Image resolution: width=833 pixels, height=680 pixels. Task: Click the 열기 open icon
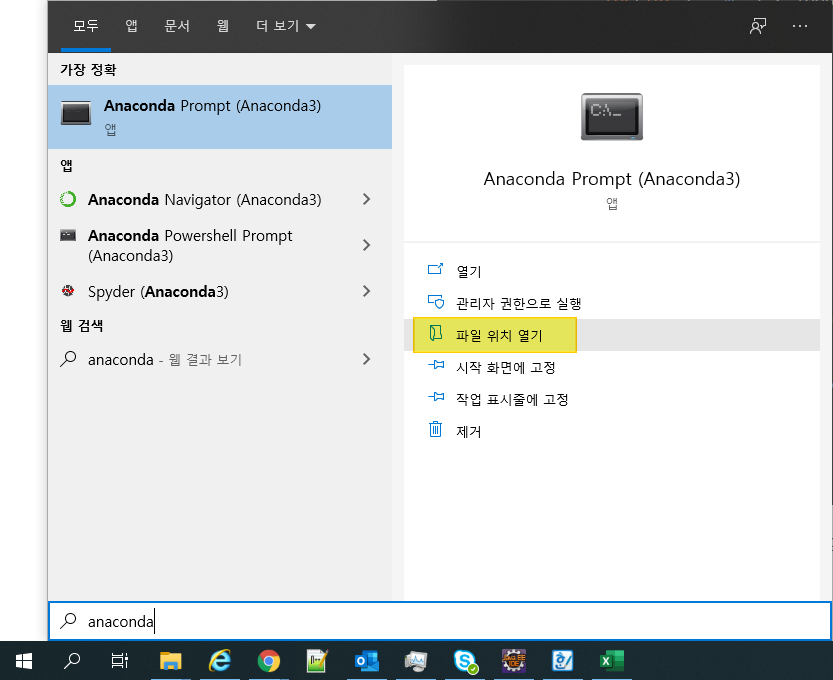(435, 269)
